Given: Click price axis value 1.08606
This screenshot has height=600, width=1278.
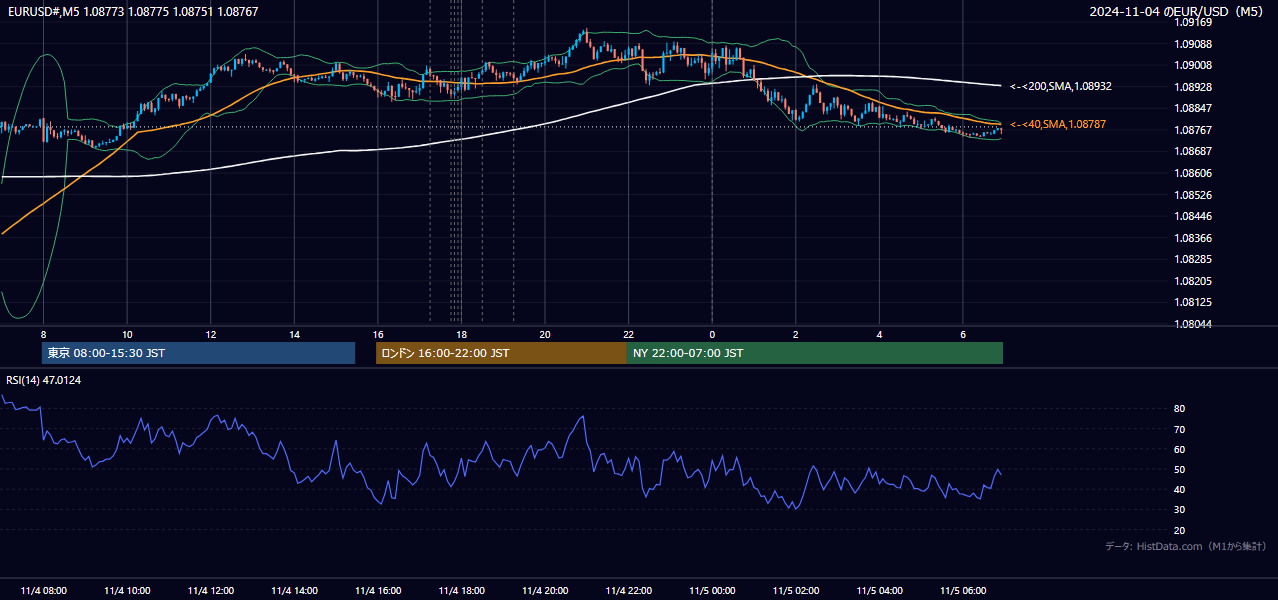Looking at the screenshot, I should [x=1193, y=173].
